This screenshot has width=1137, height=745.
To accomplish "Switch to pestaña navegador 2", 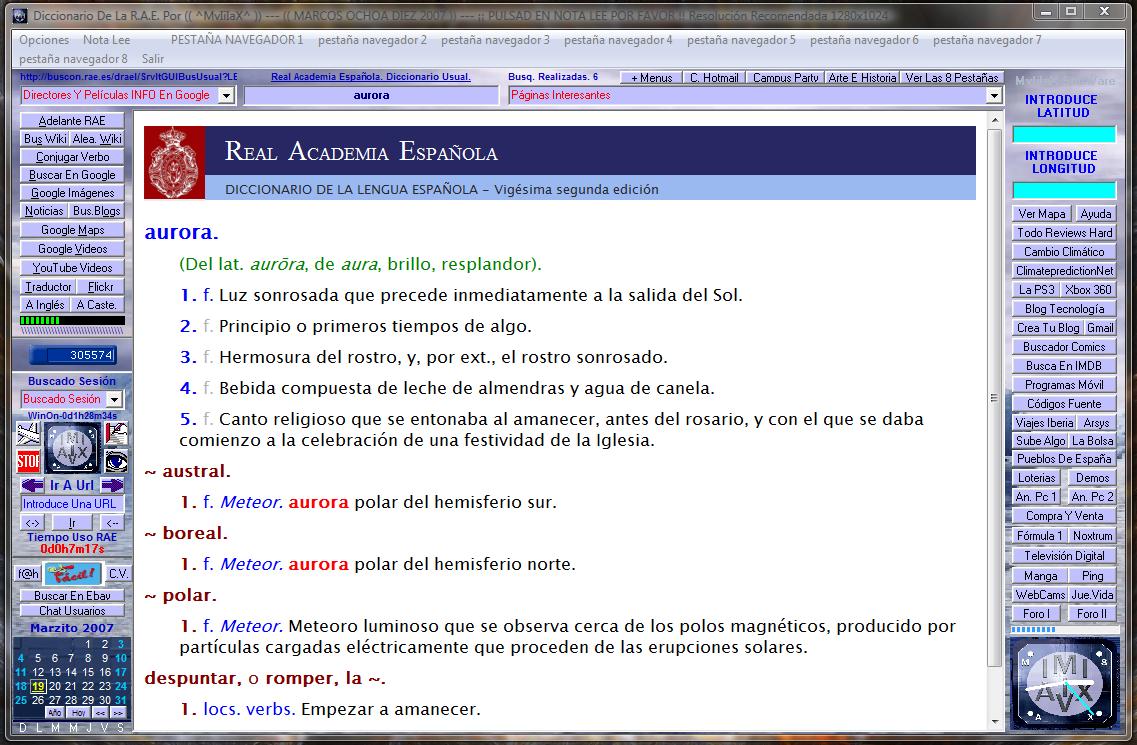I will [372, 40].
